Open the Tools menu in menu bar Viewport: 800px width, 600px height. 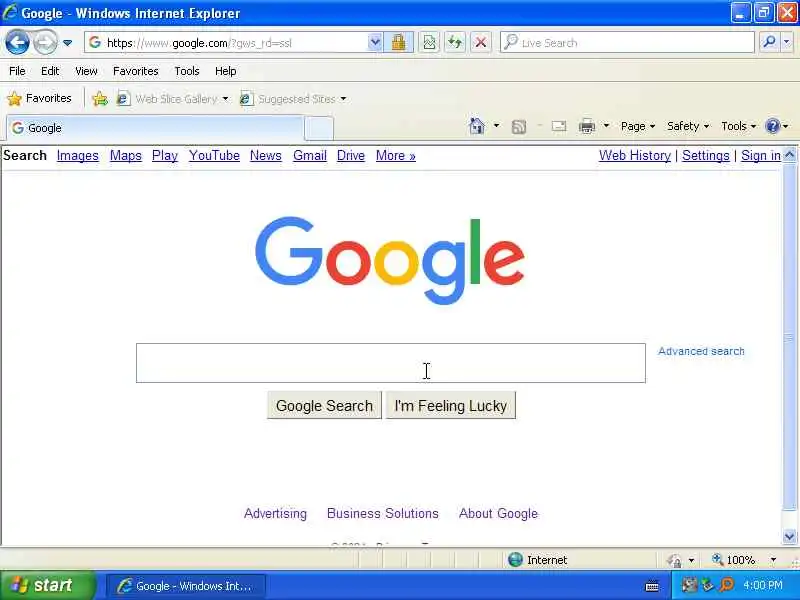pos(187,71)
